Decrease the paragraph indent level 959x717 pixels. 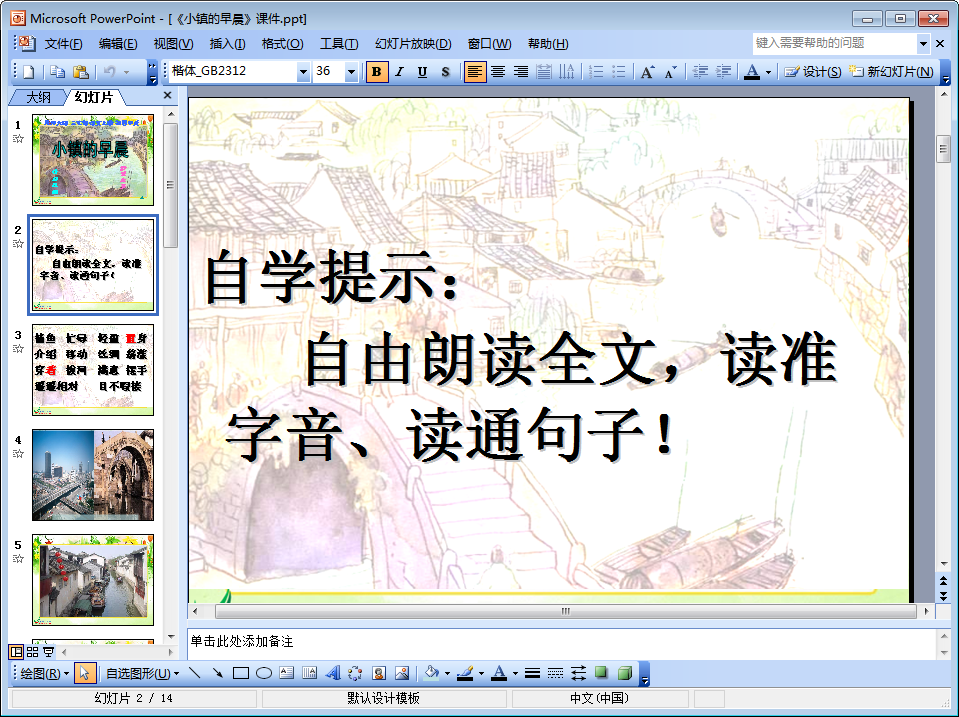click(700, 72)
